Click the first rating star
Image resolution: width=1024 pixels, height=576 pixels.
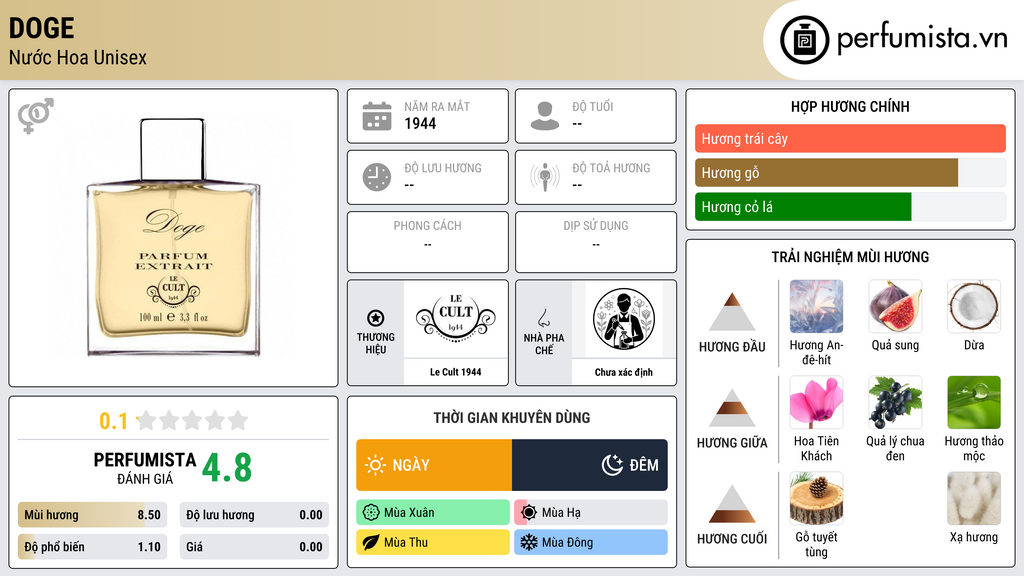click(147, 420)
